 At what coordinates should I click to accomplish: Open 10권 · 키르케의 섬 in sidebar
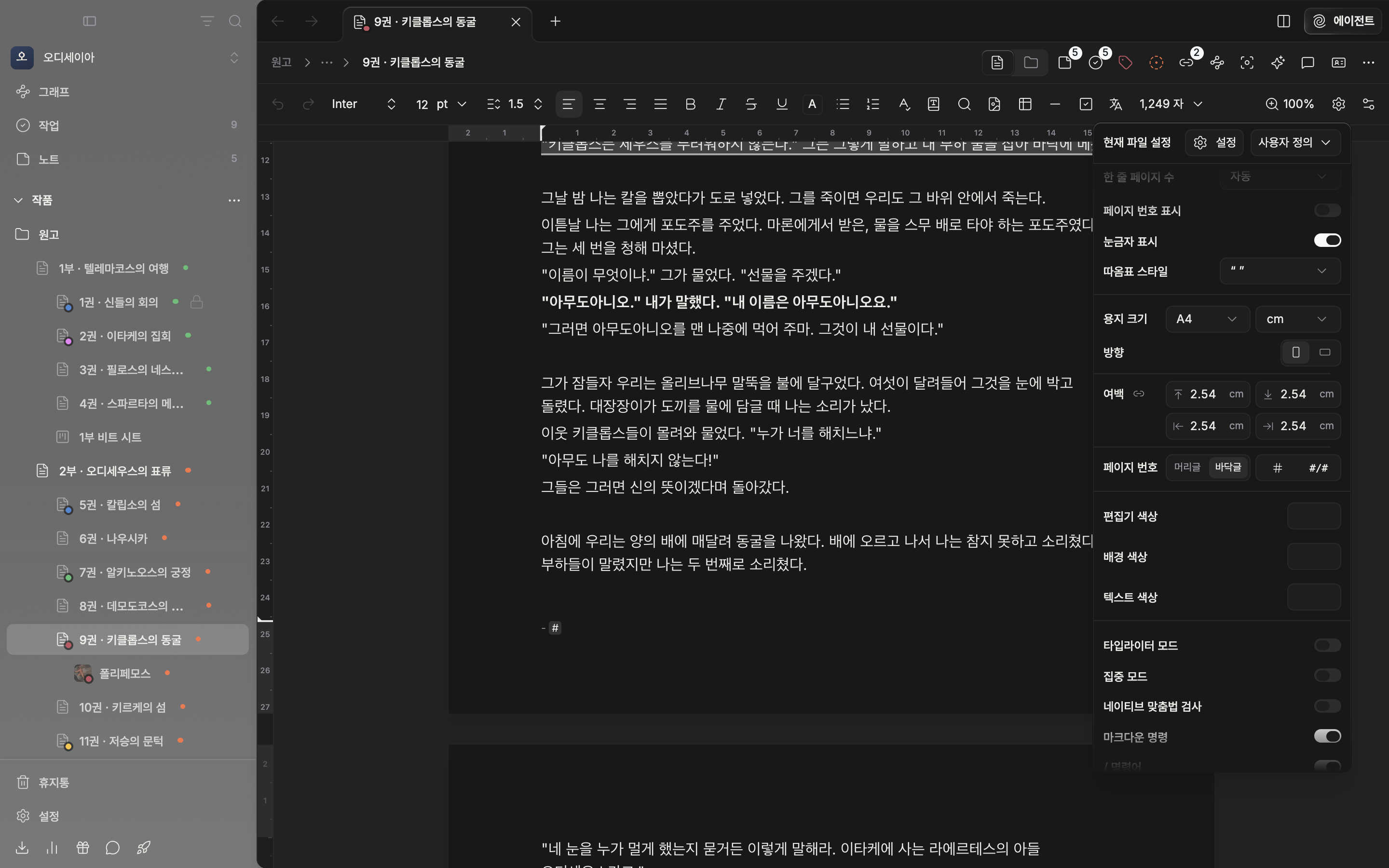pyautogui.click(x=128, y=707)
